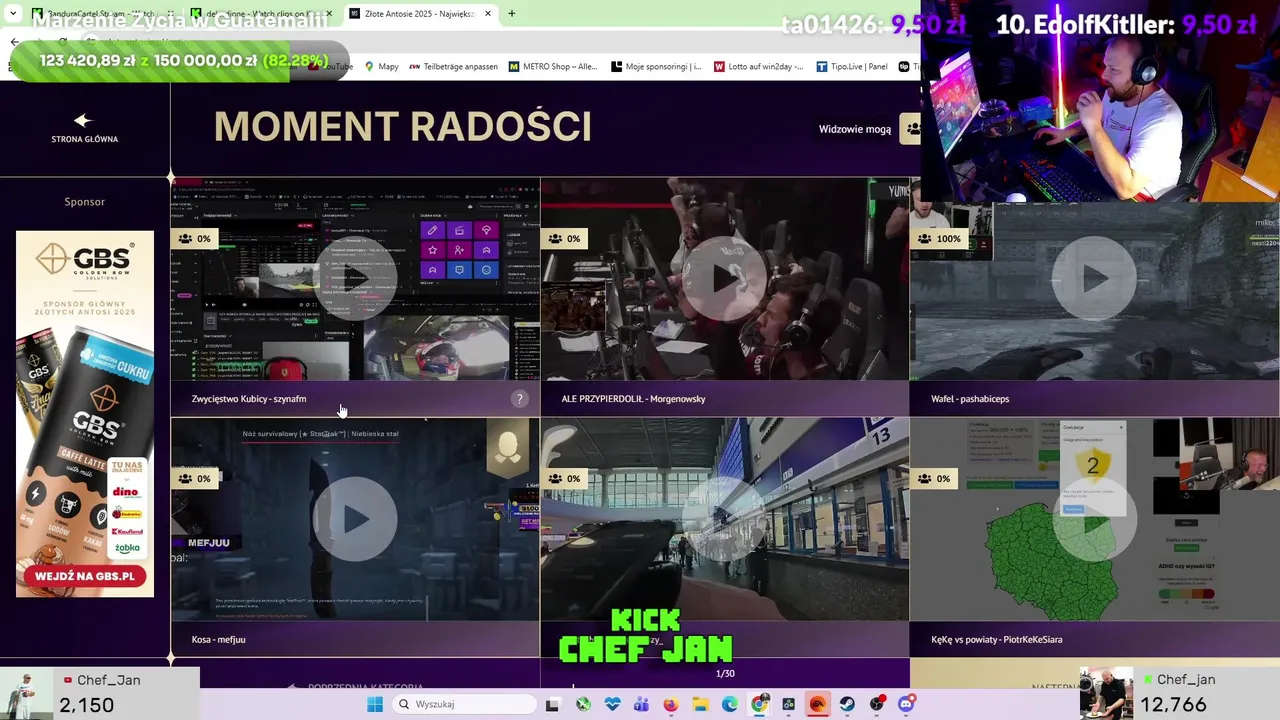Viewport: 1280px width, 720px height.
Task: Open the Moje sponsoringi bookmark
Action: pos(656,67)
